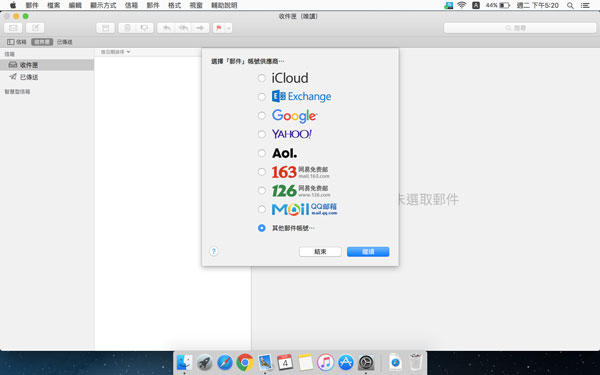The width and height of the screenshot is (600, 375).
Task: Click the Reply arrow toolbar icon
Action: point(166,28)
